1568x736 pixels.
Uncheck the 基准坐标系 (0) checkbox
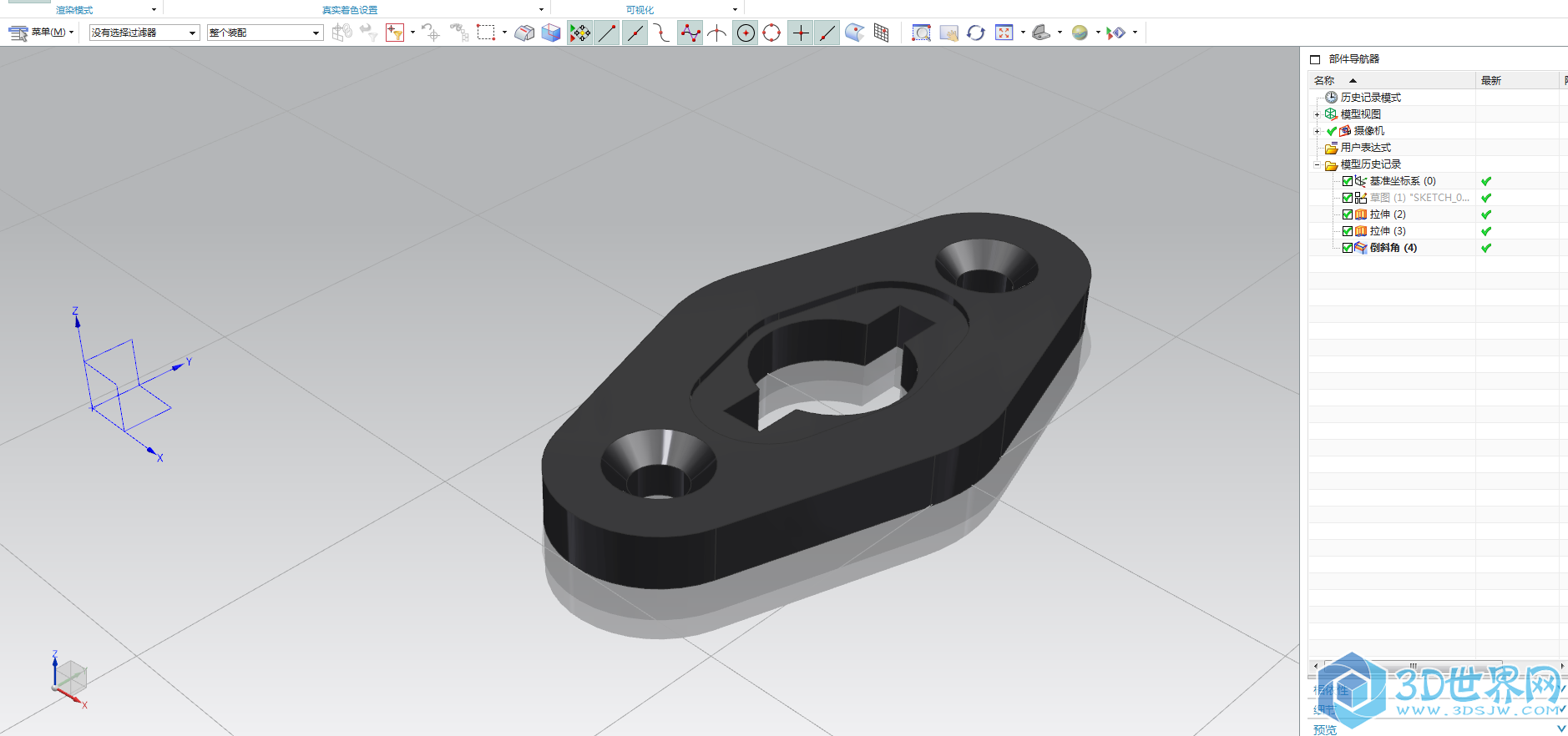coord(1347,181)
